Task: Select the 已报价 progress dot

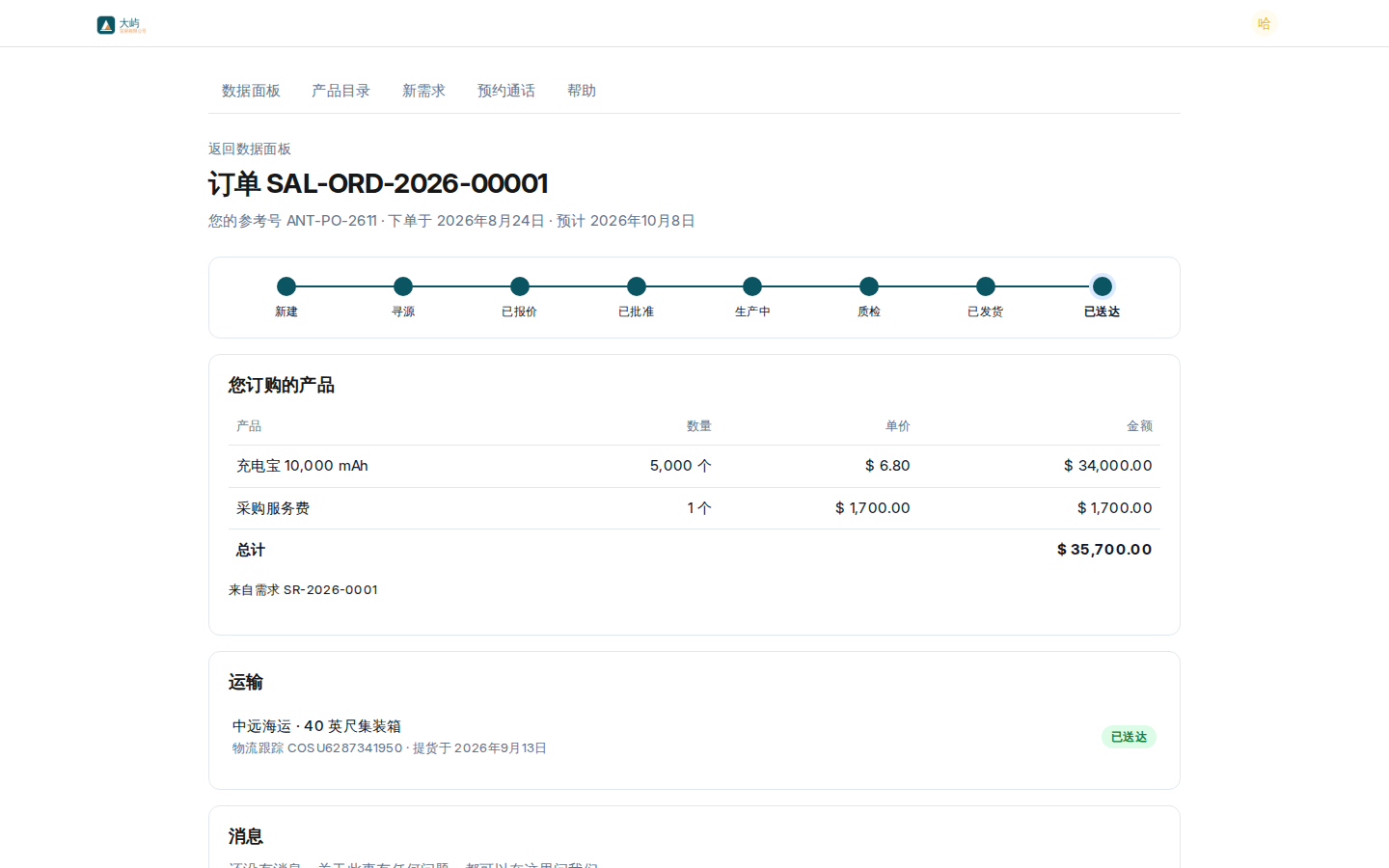Action: click(520, 286)
